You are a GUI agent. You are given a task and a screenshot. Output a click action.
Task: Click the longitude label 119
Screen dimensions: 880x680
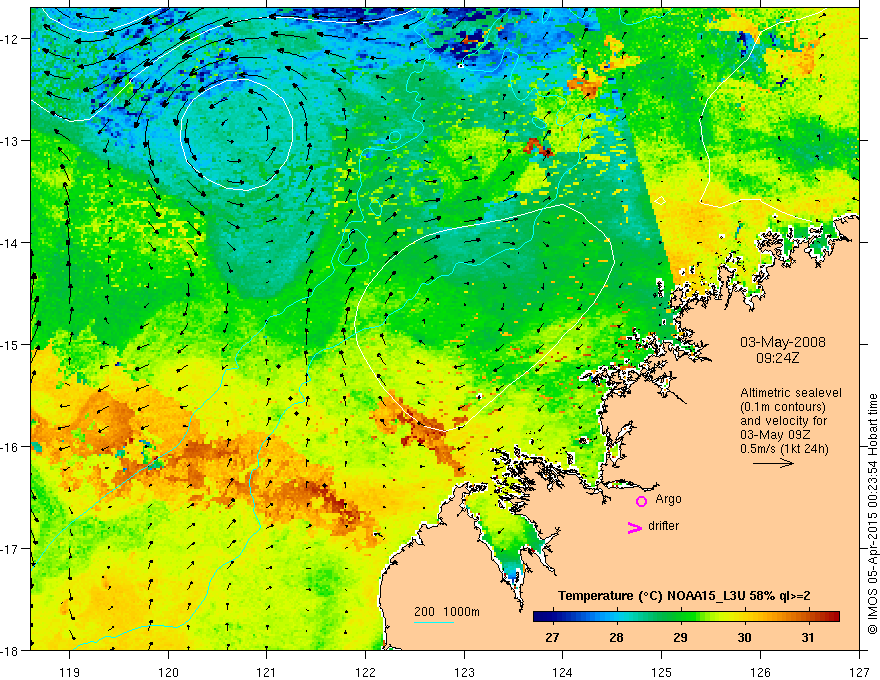[x=70, y=672]
